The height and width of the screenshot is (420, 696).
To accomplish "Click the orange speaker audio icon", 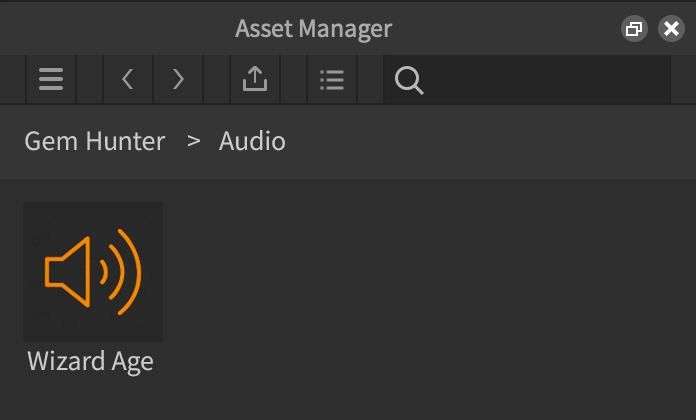I will [x=93, y=270].
